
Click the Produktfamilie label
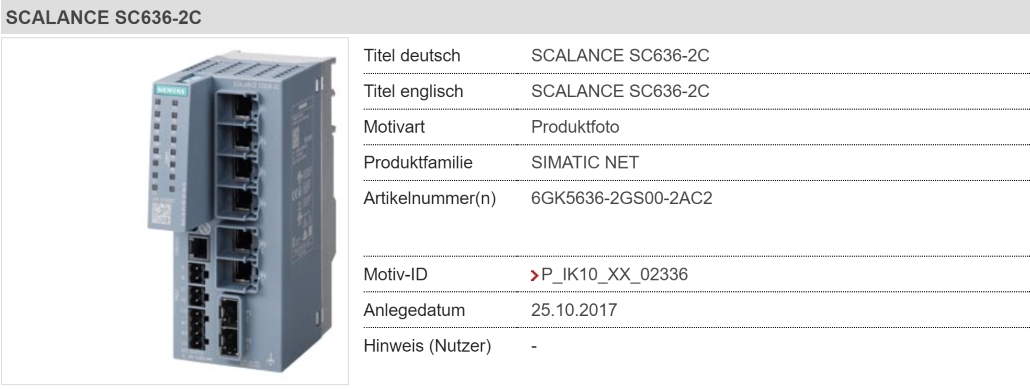pos(418,162)
